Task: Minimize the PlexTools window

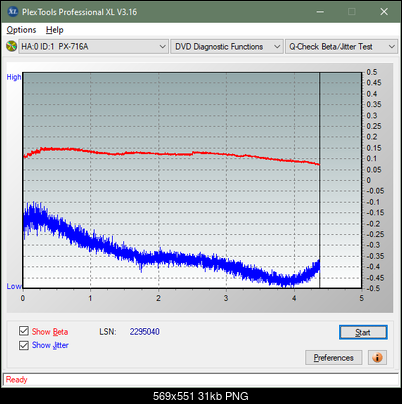Action: coord(320,12)
